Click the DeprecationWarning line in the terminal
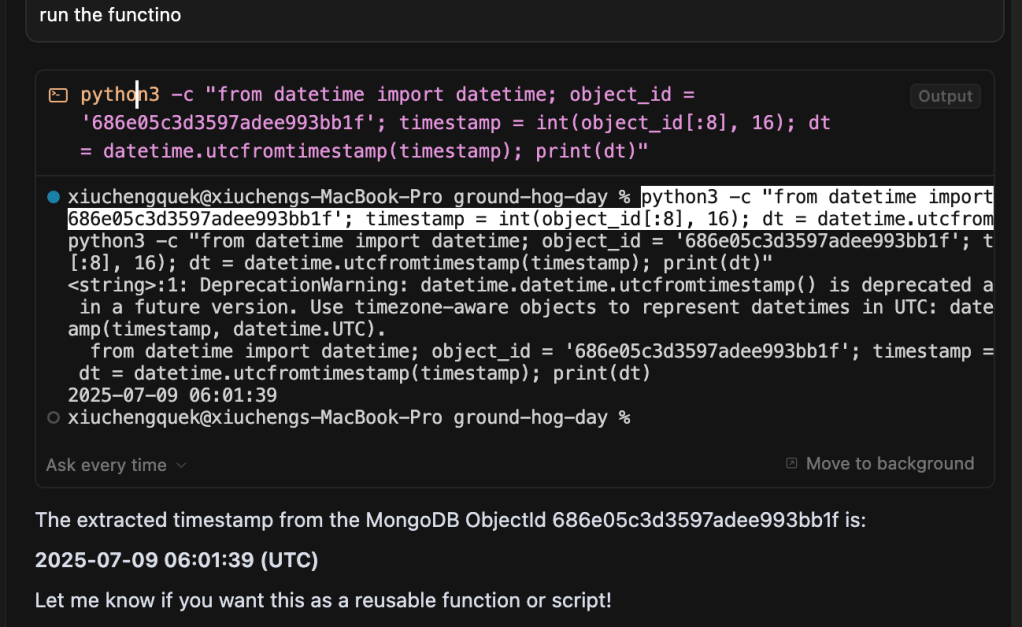The width and height of the screenshot is (1022, 627). point(530,286)
